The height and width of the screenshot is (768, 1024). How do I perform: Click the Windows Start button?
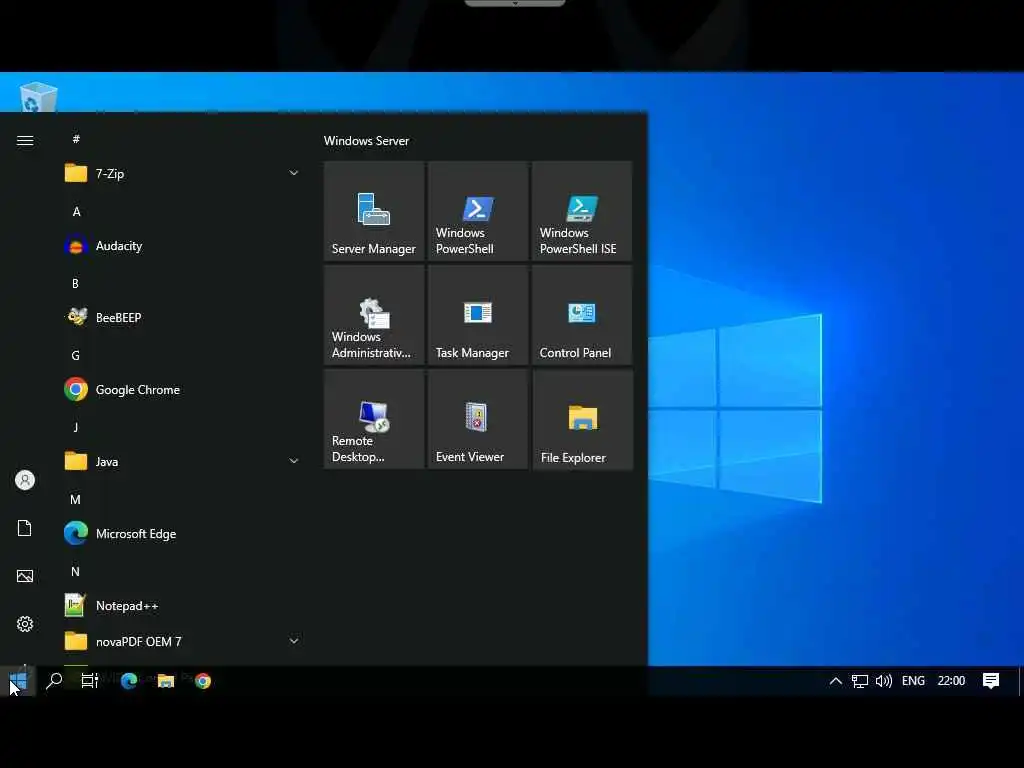18,681
